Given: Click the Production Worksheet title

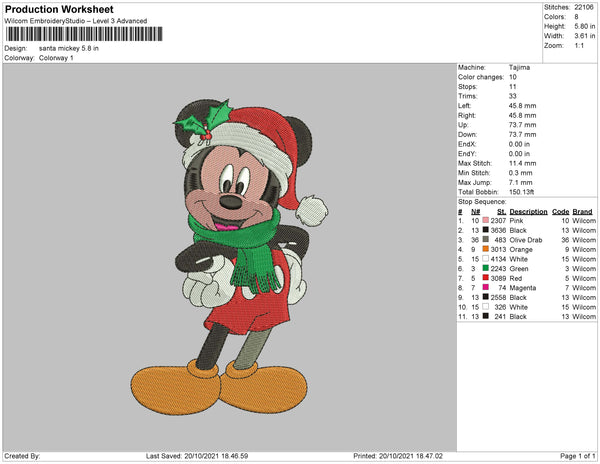Looking at the screenshot, I should click(59, 9).
